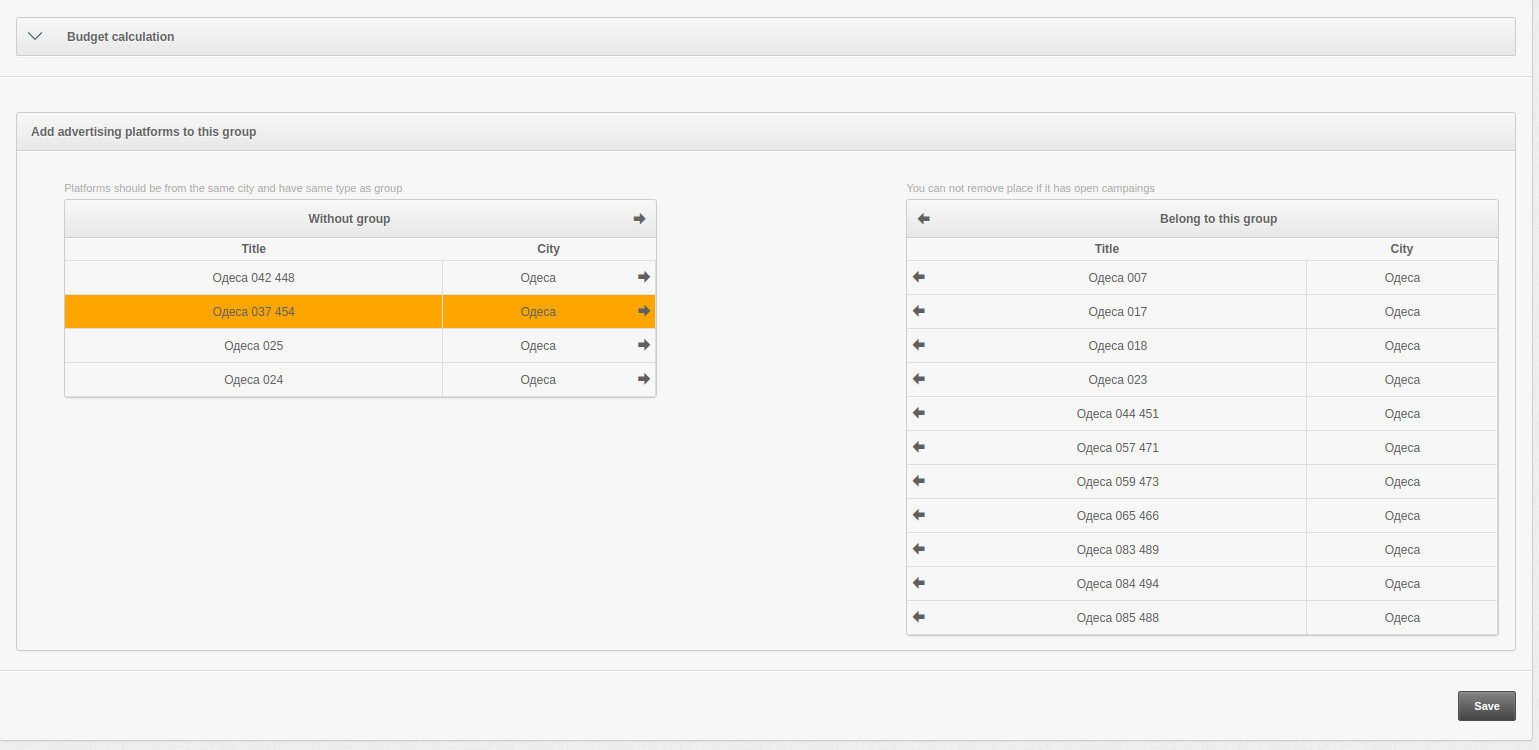Click note about open campaigns restriction
The image size is (1539, 750).
click(x=1031, y=188)
